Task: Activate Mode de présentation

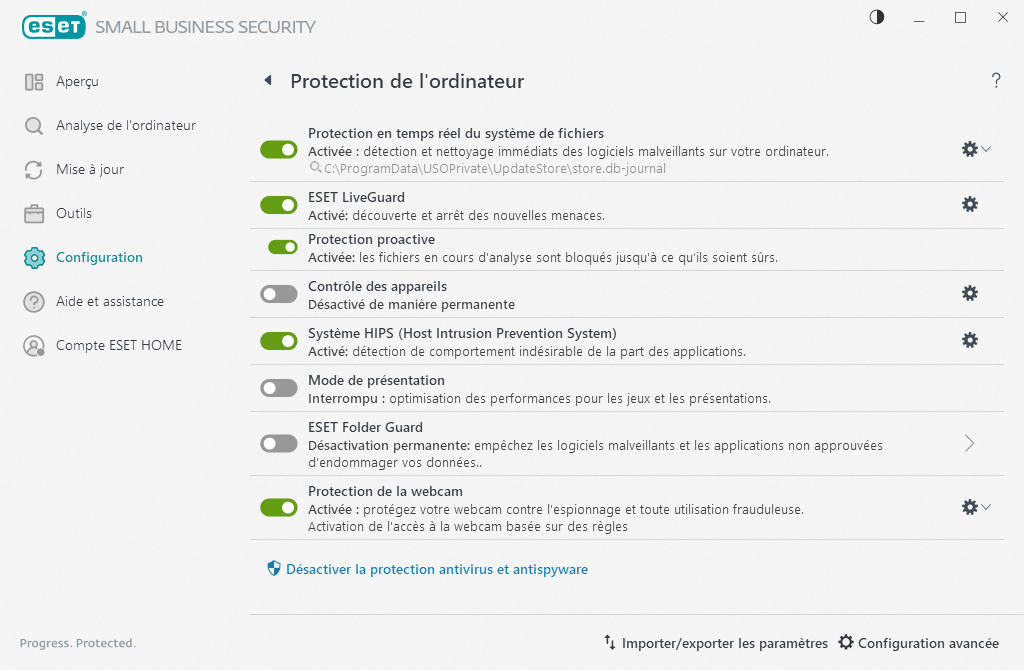Action: 278,387
